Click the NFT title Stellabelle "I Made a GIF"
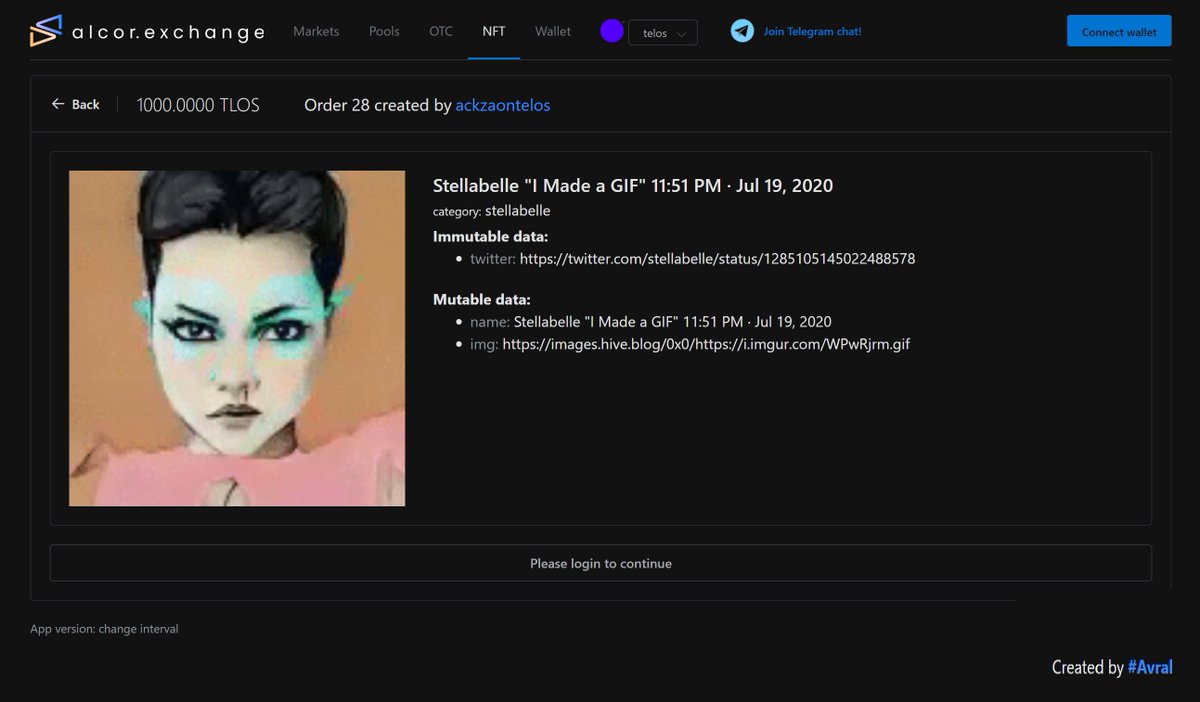The height and width of the screenshot is (702, 1200). pos(633,185)
